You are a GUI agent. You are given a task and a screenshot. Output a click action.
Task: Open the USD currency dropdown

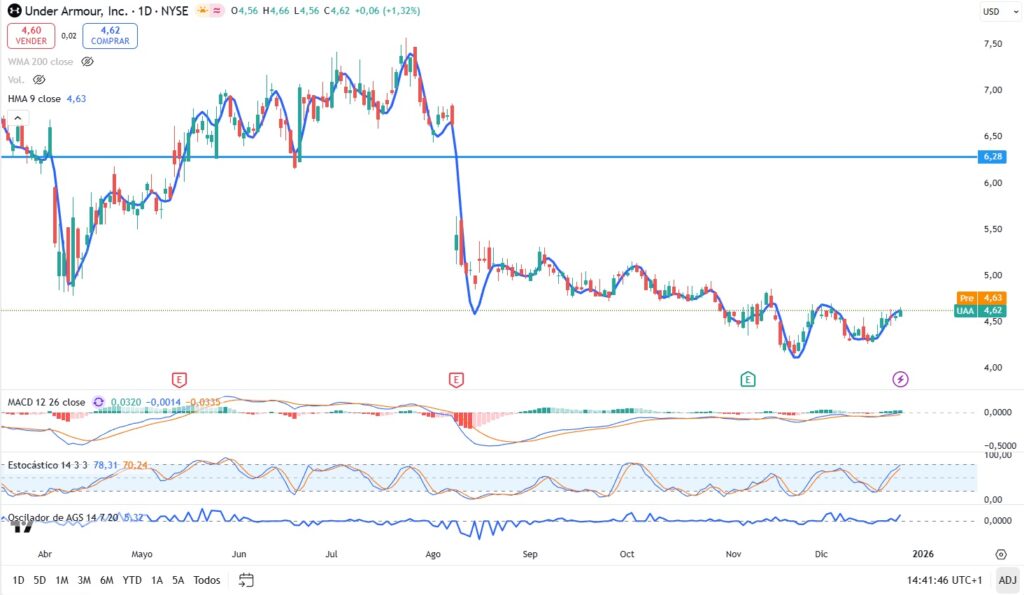point(992,12)
